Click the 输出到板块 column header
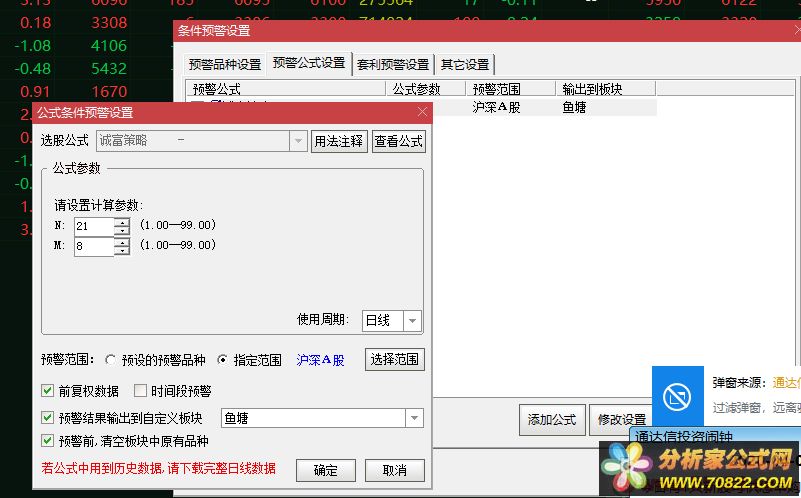The height and width of the screenshot is (498, 801). tap(605, 88)
